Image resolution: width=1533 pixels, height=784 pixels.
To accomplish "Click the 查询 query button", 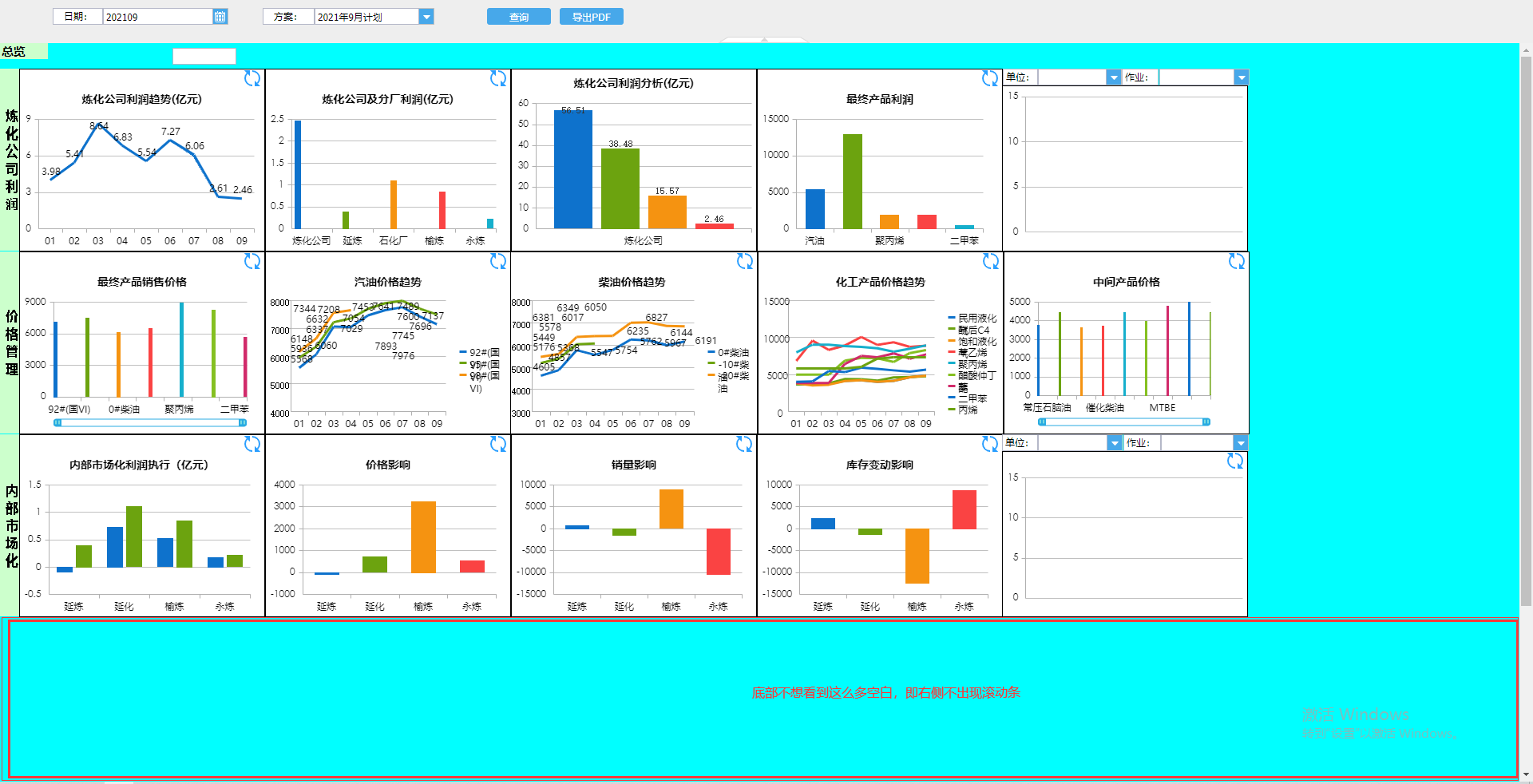I will click(519, 17).
